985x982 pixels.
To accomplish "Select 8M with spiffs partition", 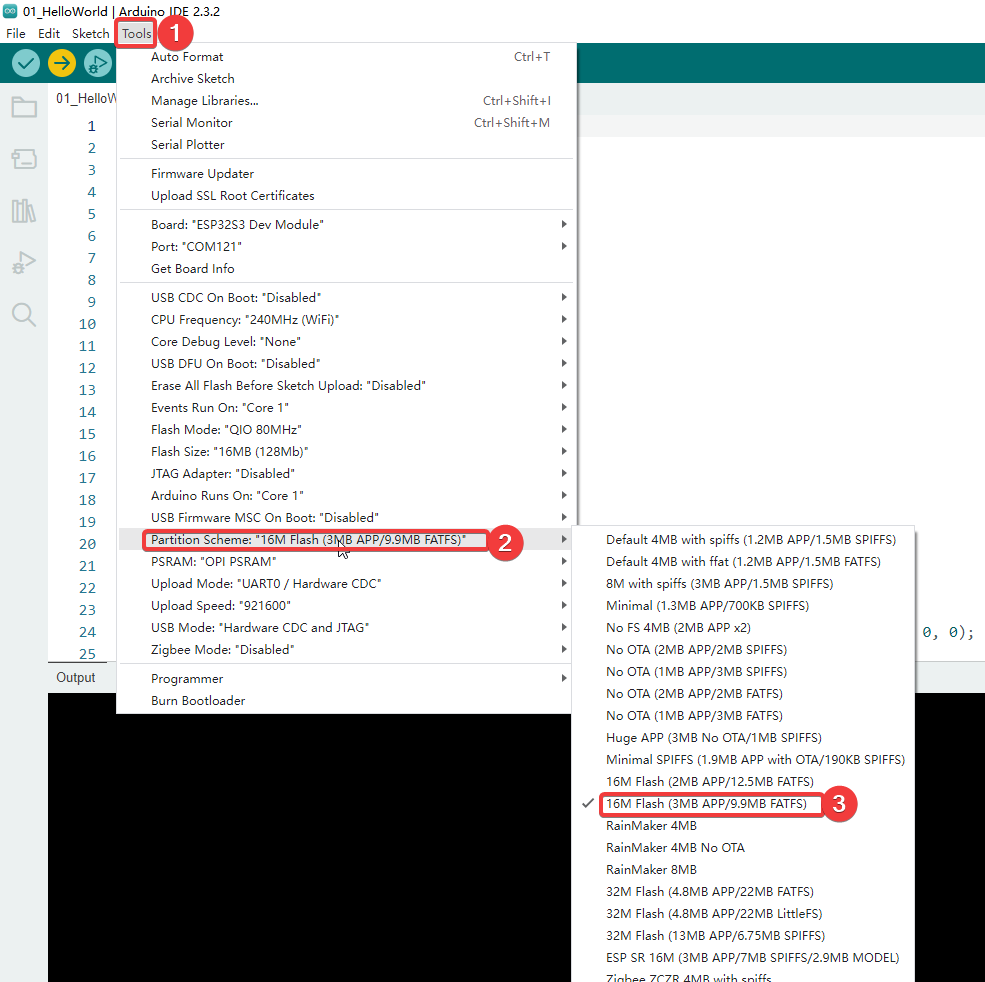I will click(x=743, y=583).
